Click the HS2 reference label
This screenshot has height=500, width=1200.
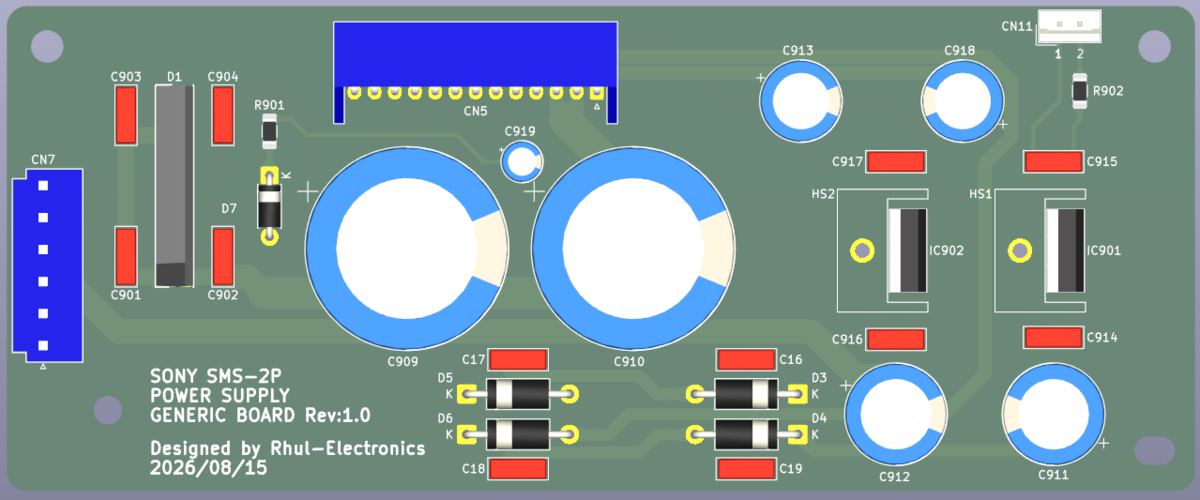coord(823,195)
